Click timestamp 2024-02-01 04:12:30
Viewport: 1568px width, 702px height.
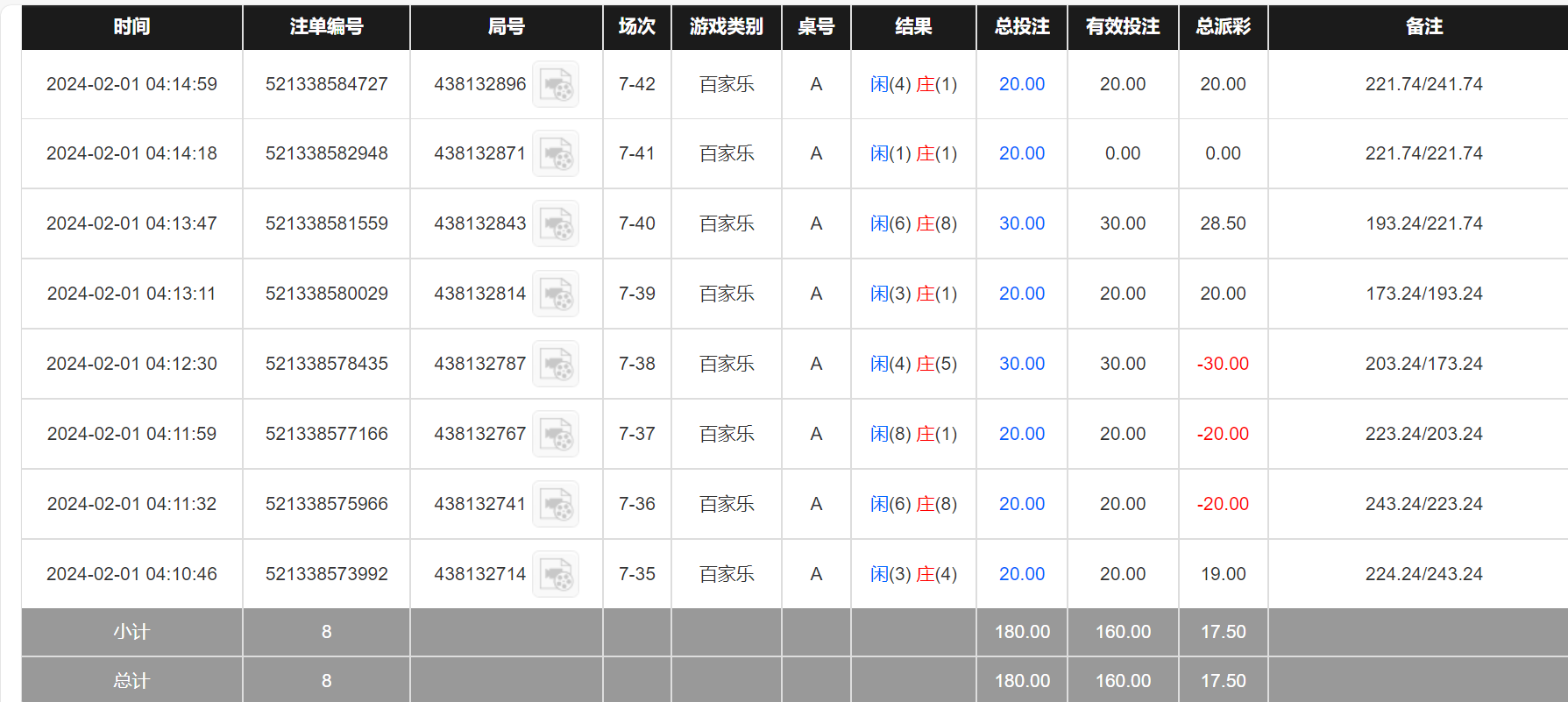[x=131, y=364]
